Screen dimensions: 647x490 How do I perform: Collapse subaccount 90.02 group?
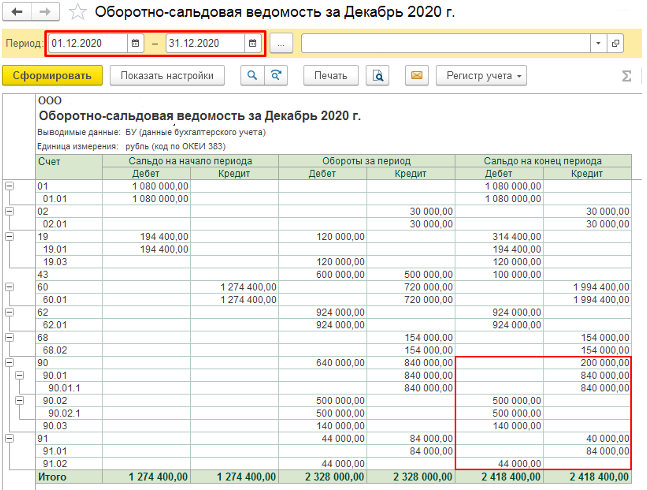(x=19, y=400)
